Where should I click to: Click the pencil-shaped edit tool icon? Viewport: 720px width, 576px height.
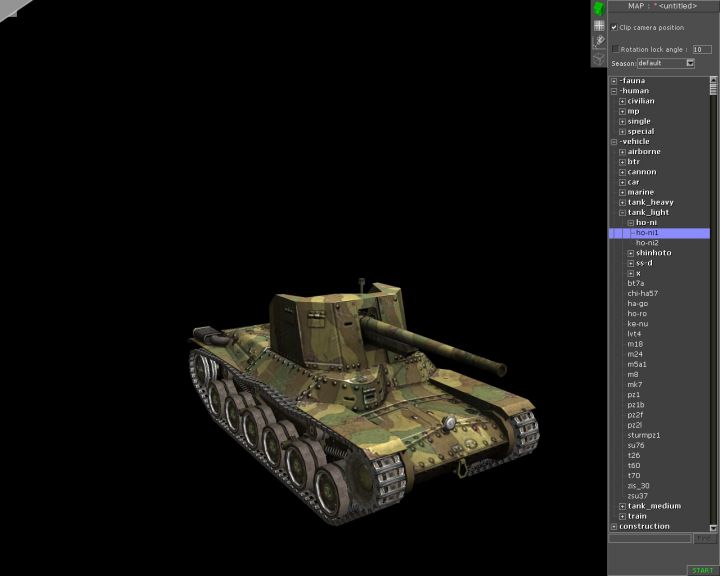(599, 42)
